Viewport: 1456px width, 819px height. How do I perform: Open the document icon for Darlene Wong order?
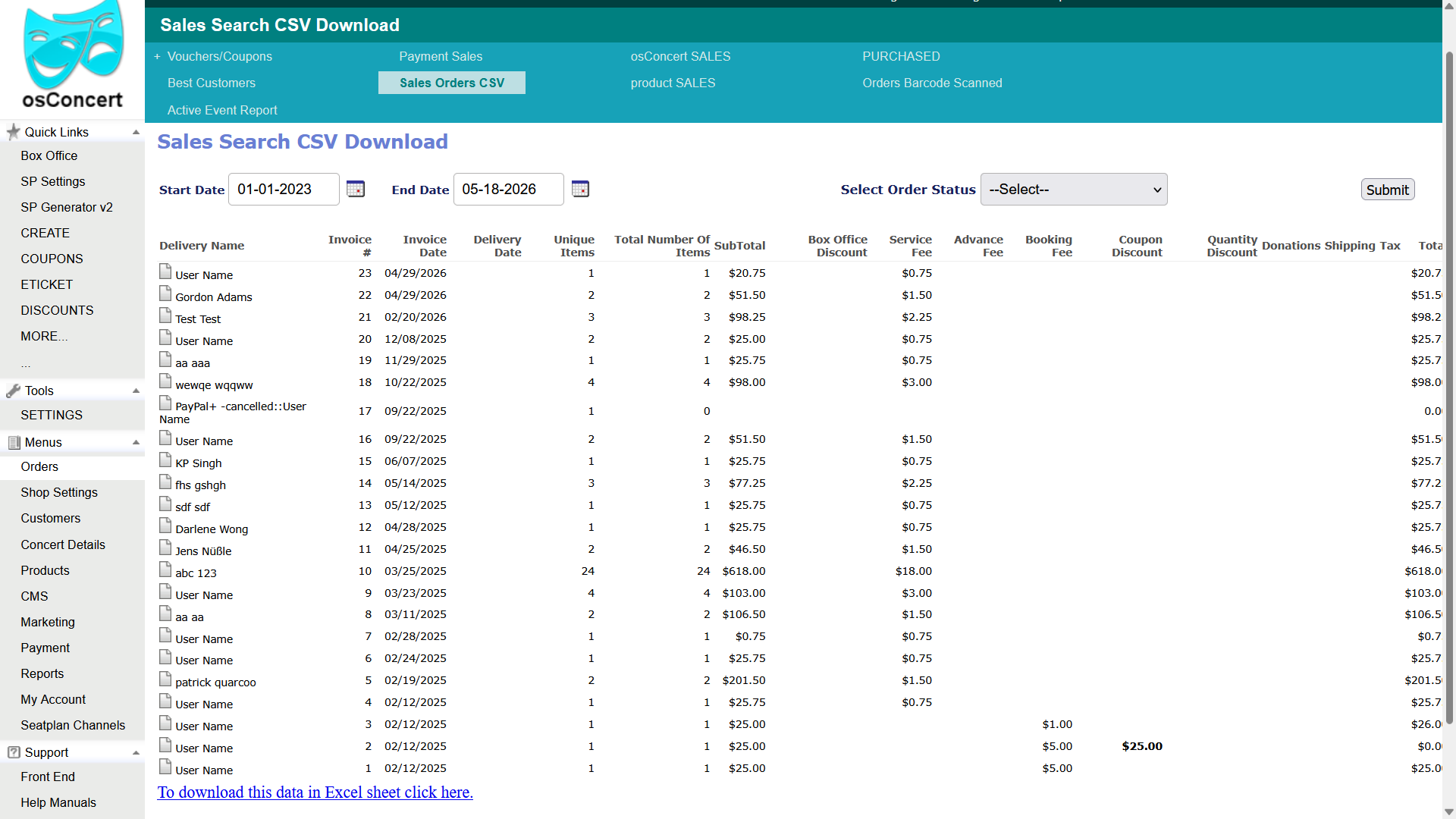click(165, 526)
